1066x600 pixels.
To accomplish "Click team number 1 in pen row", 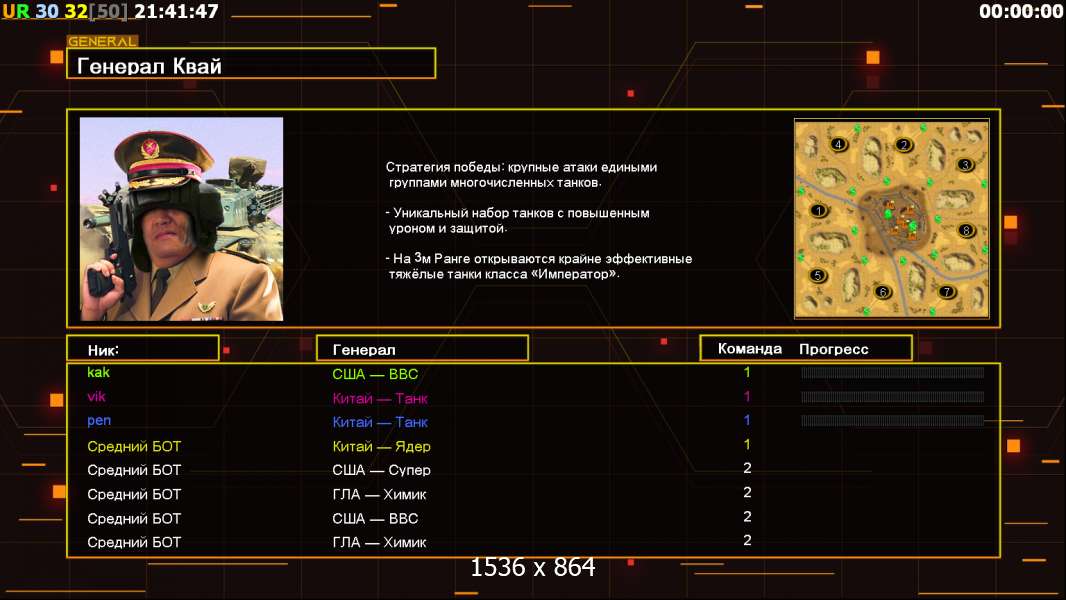I will coord(746,420).
